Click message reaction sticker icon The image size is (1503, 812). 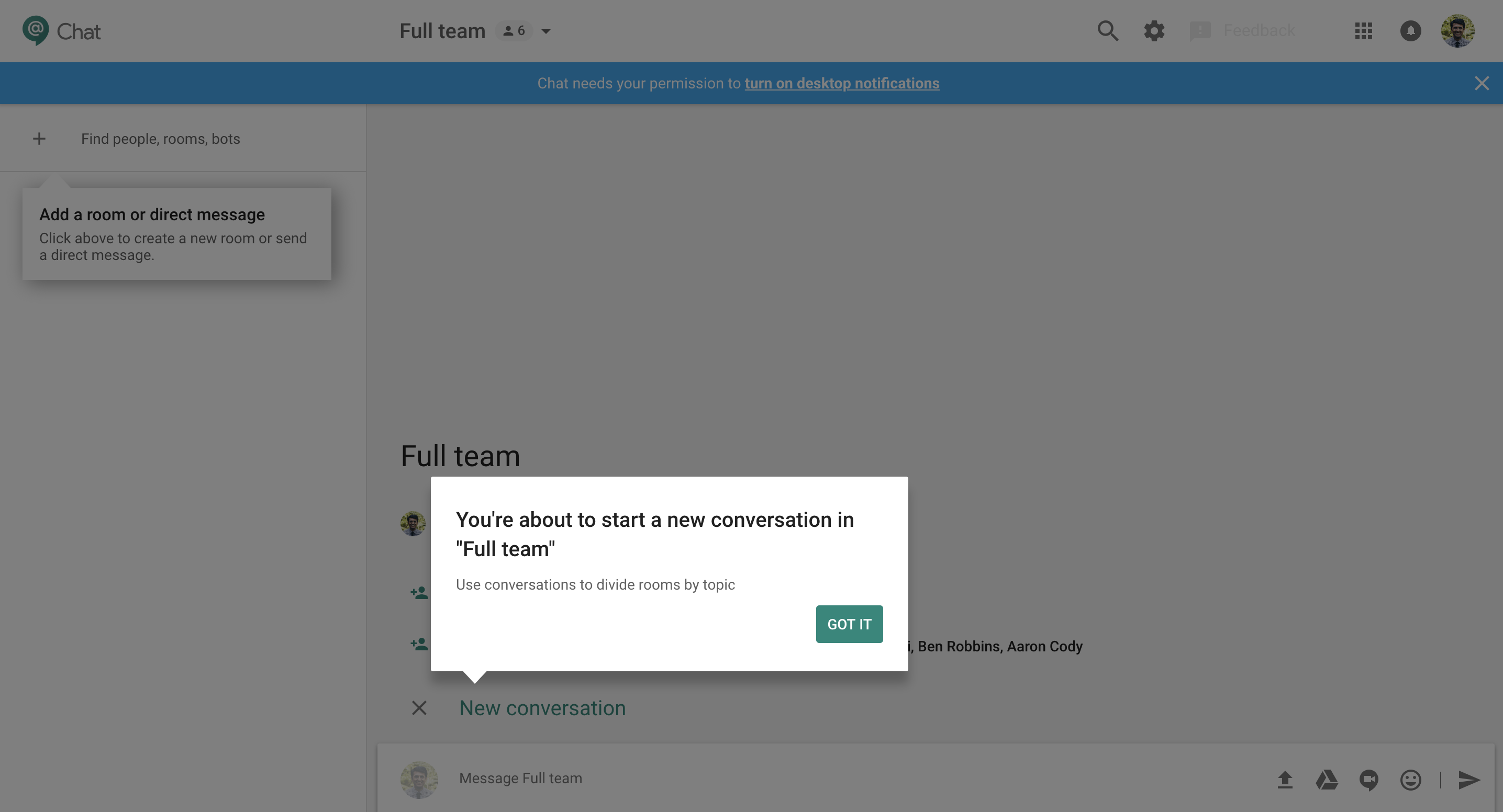click(1410, 778)
